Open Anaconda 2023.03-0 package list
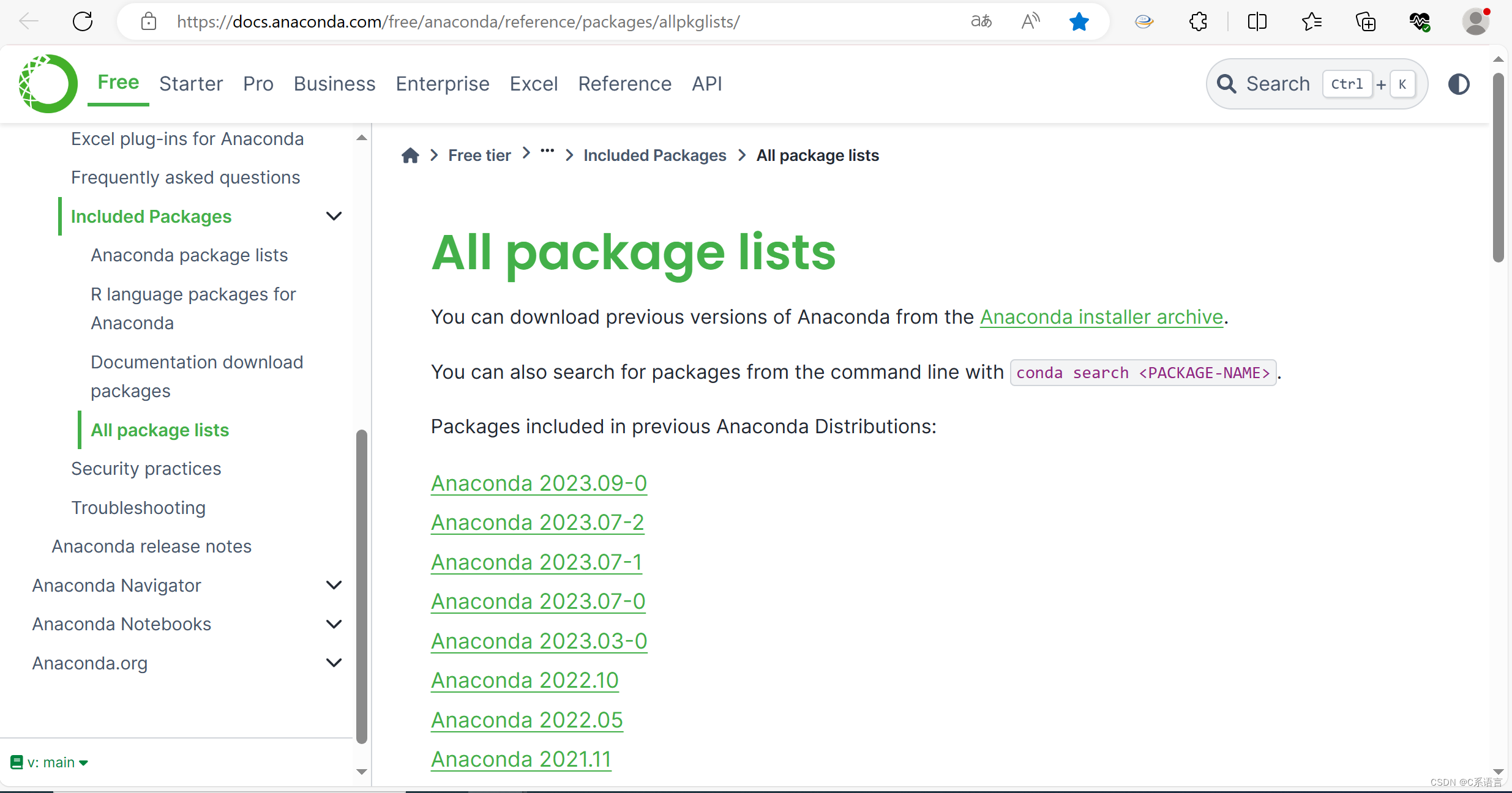Screen dimensions: 1512x793 click(539, 641)
